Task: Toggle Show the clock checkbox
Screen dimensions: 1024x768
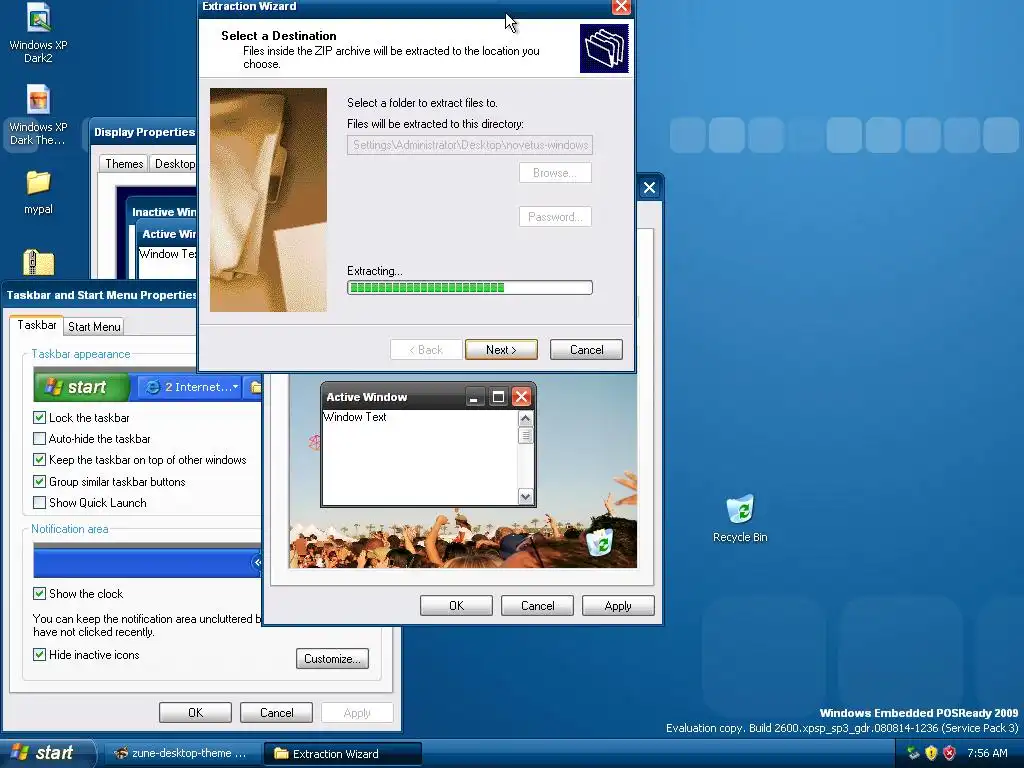Action: (39, 594)
